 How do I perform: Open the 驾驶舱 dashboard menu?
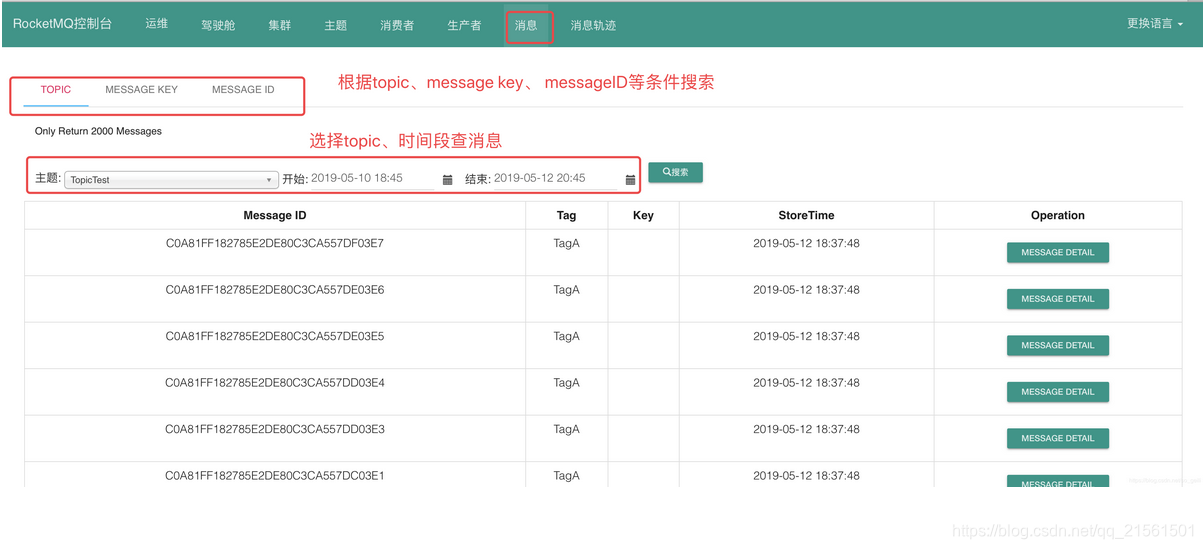click(x=218, y=25)
